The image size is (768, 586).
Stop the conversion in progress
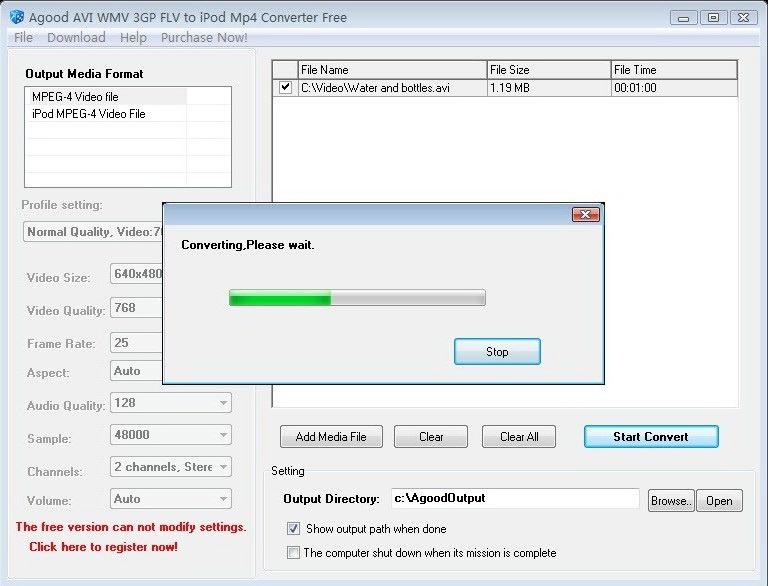(497, 352)
